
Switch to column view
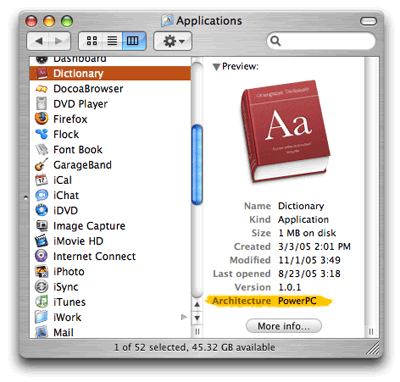click(x=133, y=41)
